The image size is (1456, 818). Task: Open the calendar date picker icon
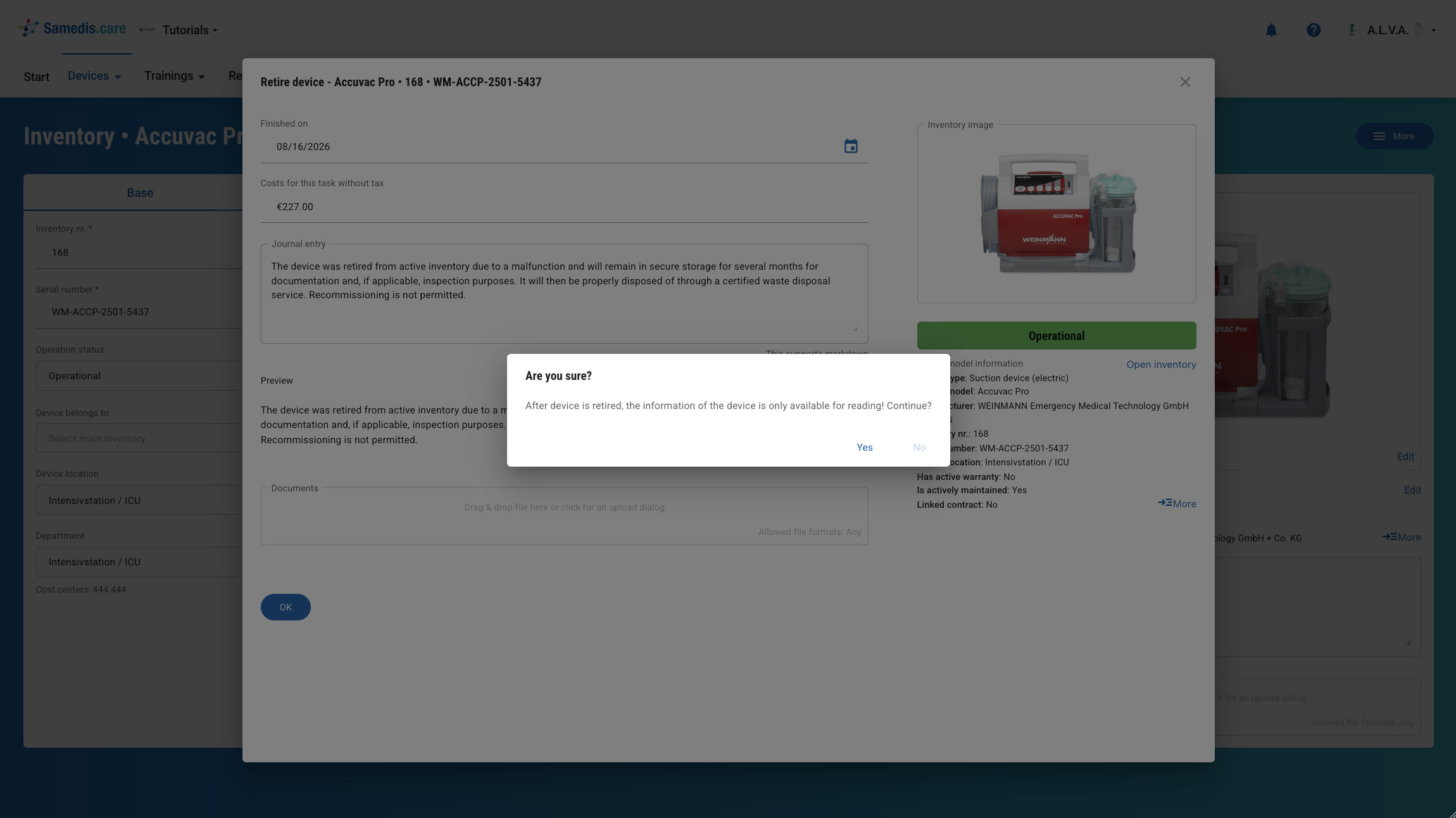[851, 146]
